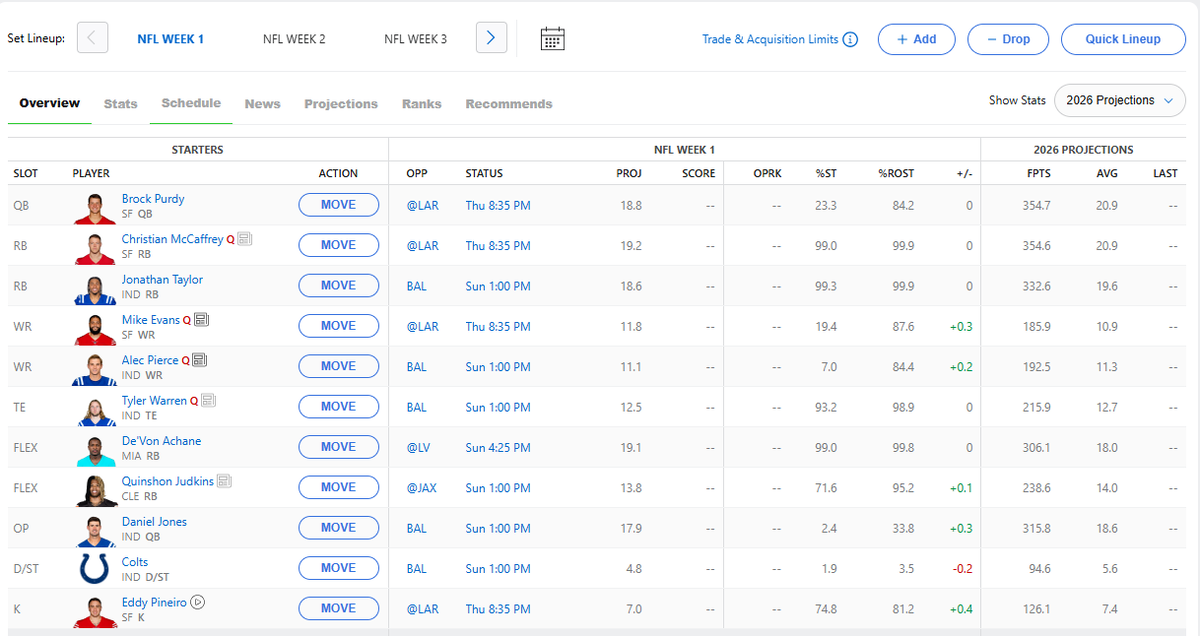This screenshot has height=636, width=1200.
Task: Expand the 2026 Projections stats dropdown
Action: (1119, 100)
